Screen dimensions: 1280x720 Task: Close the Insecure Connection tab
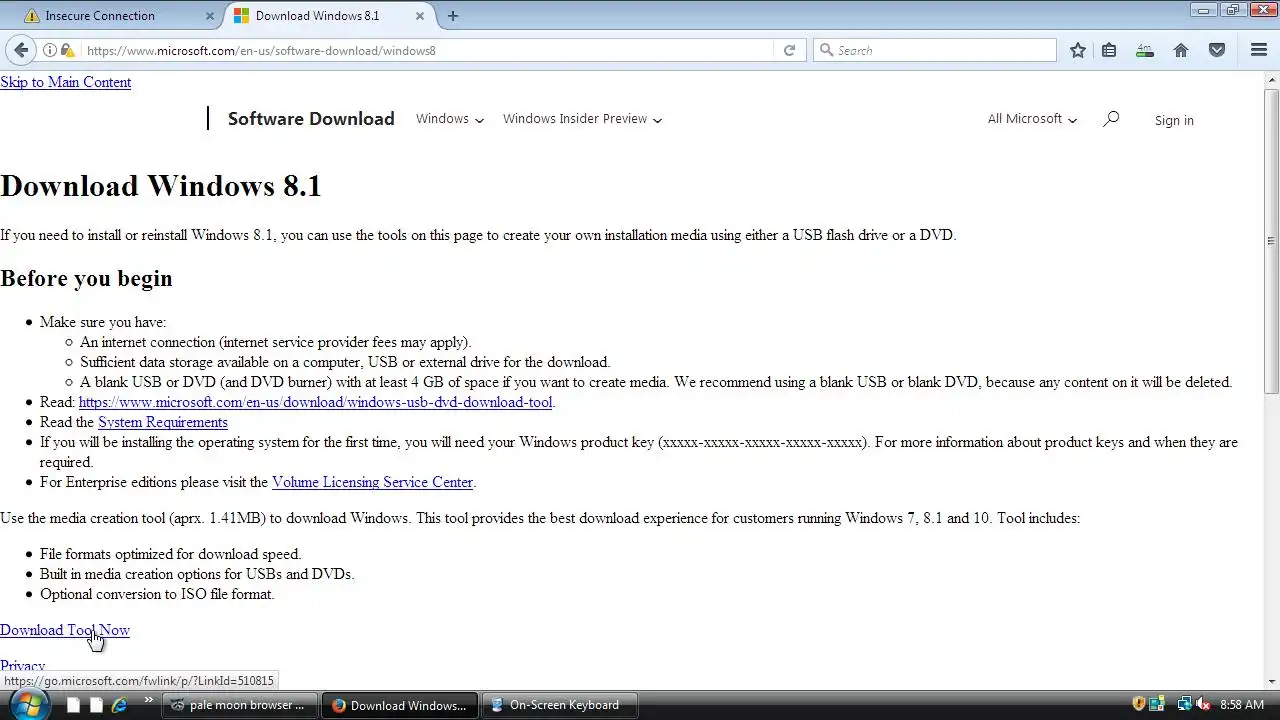[210, 16]
